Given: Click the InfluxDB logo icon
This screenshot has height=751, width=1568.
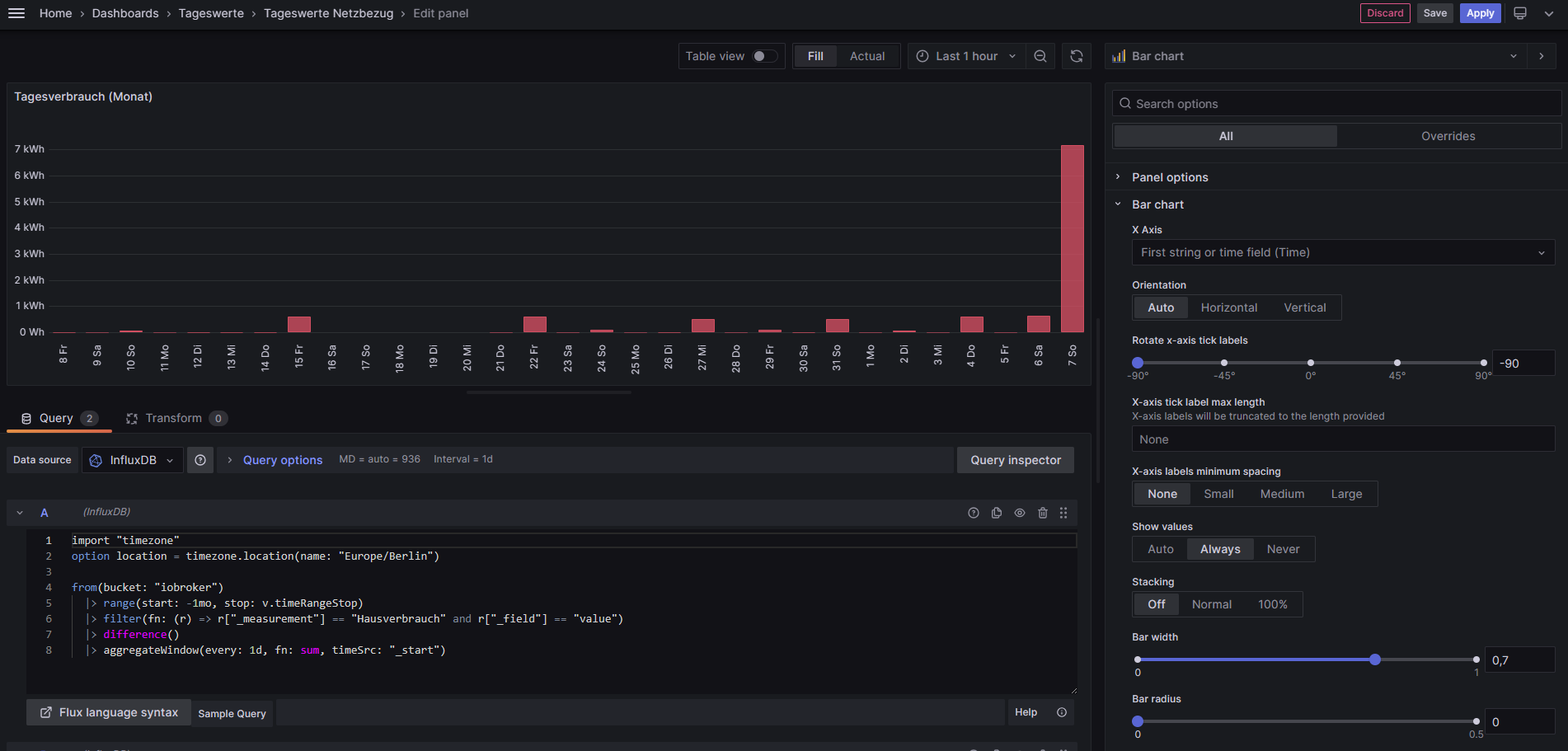Looking at the screenshot, I should pyautogui.click(x=96, y=460).
